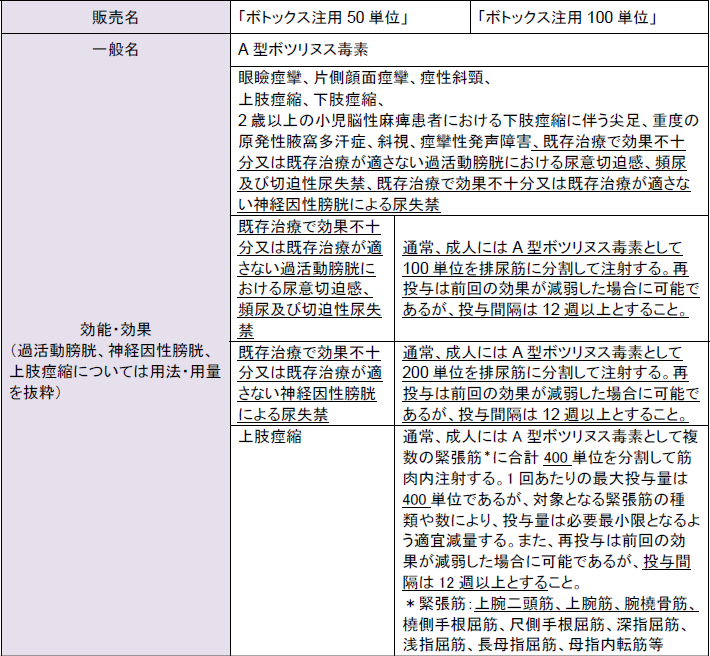
Task: Click the 隔は 12 週以上とすること line
Action: click(492, 583)
